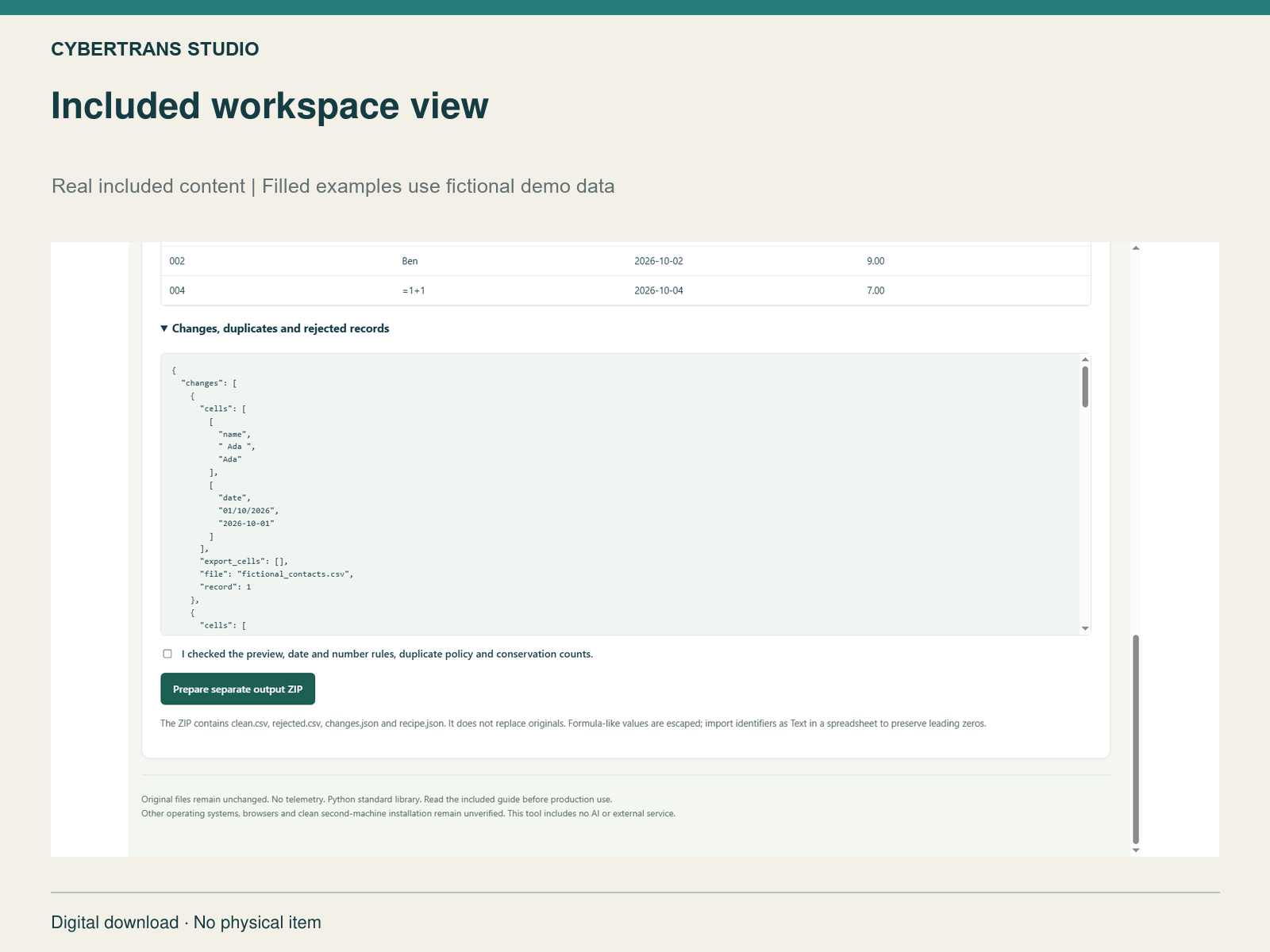The width and height of the screenshot is (1270, 952).
Task: Click workspace scrollbar up arrow
Action: point(1136,248)
